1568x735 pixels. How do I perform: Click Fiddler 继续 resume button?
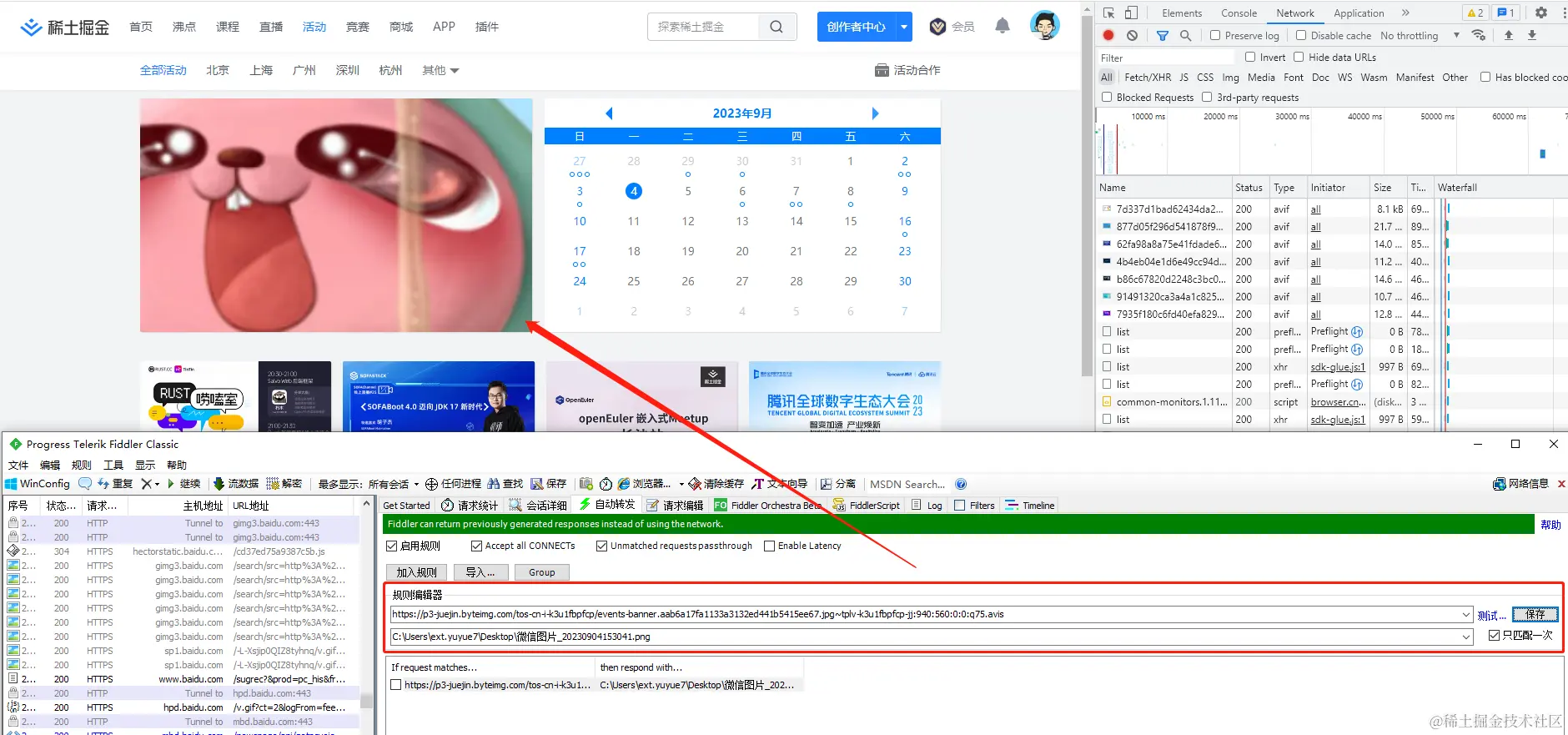tap(183, 484)
